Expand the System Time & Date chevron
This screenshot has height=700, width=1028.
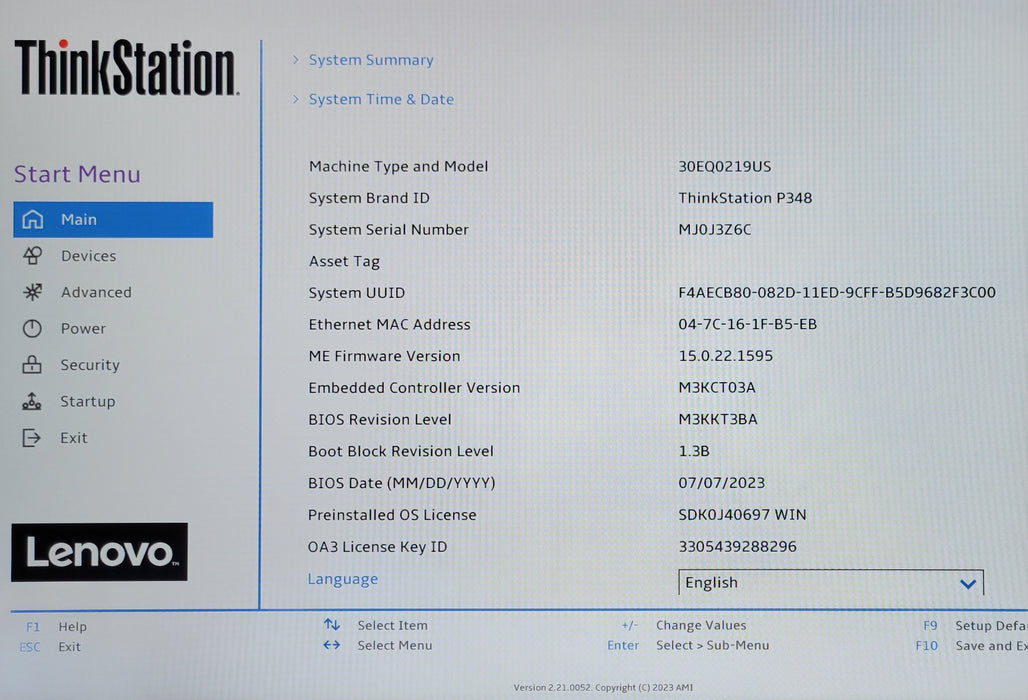point(296,99)
